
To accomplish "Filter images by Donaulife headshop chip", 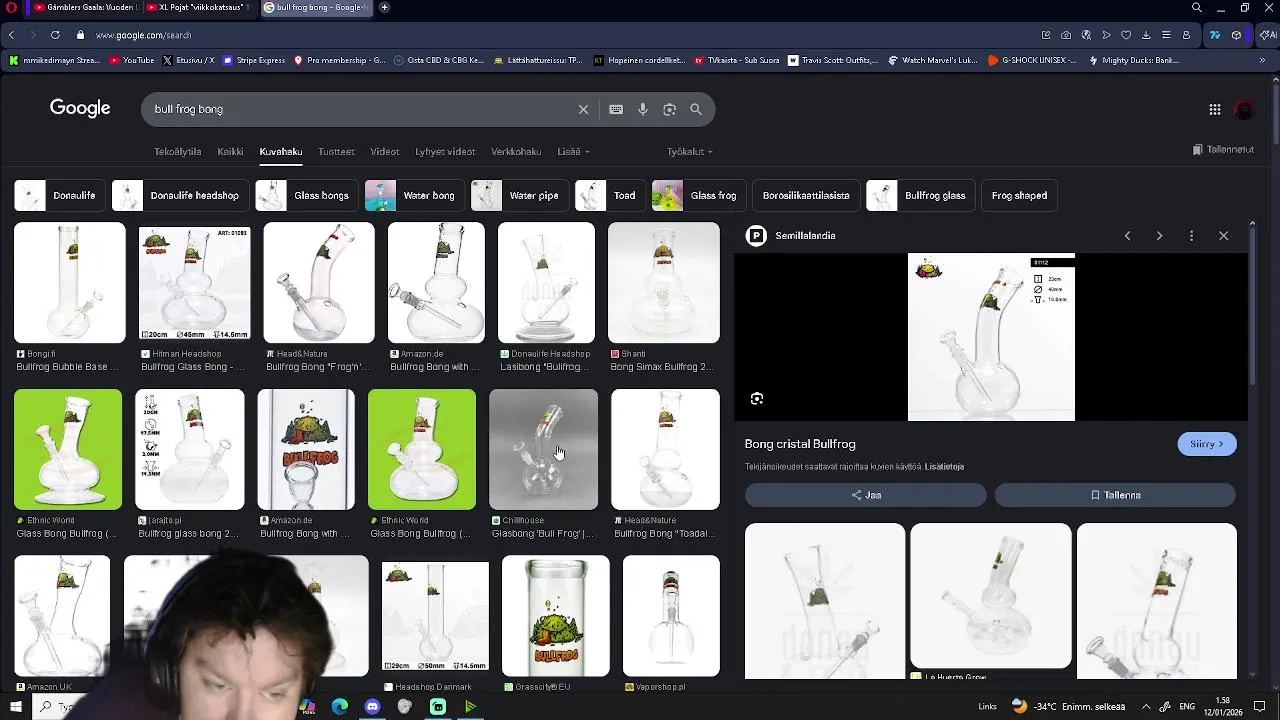I will point(180,196).
